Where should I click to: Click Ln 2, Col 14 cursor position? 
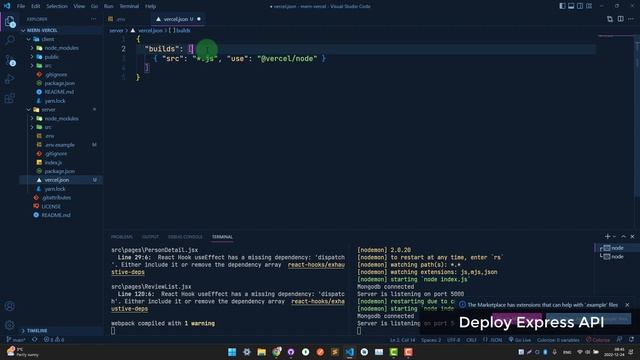(402, 340)
